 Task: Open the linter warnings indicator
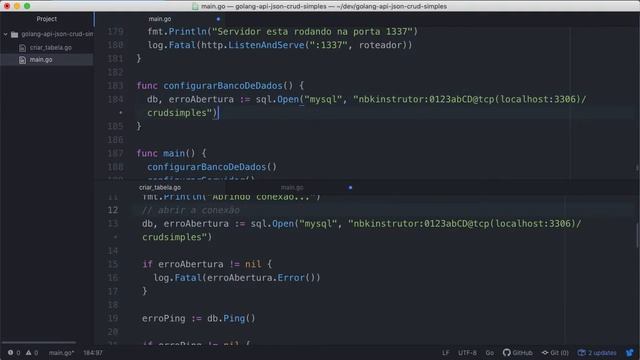32,353
